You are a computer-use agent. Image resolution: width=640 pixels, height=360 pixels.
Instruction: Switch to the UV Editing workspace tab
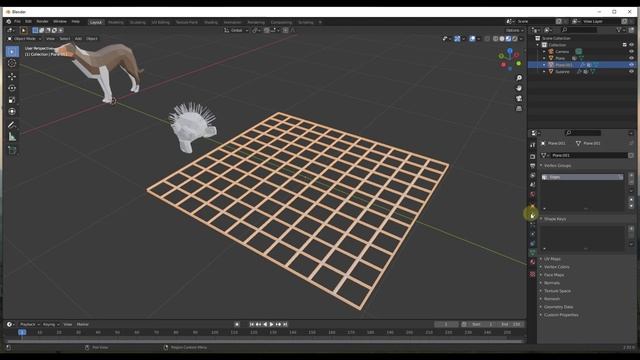pos(160,22)
